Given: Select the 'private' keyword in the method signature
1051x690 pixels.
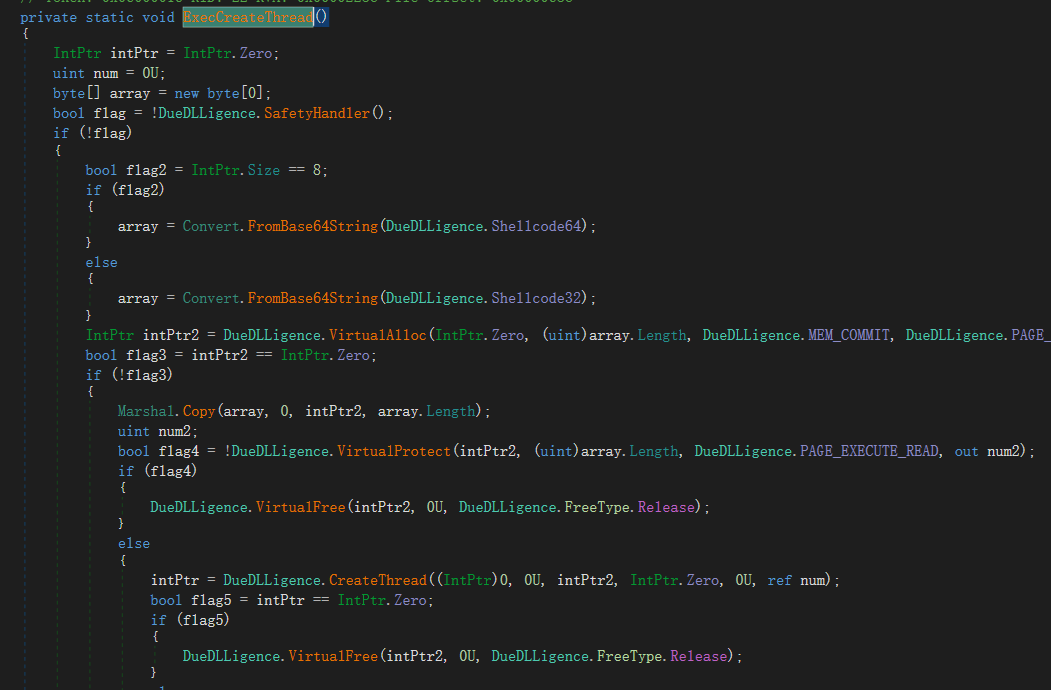Looking at the screenshot, I should [48, 17].
